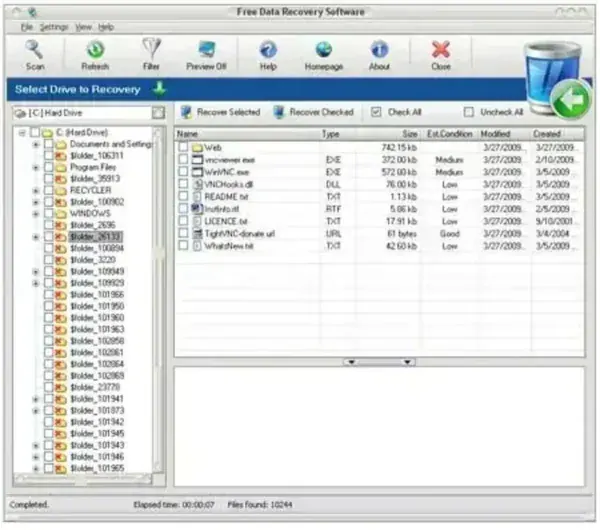
Task: Expand the Documents and Settings node
Action: 36,144
